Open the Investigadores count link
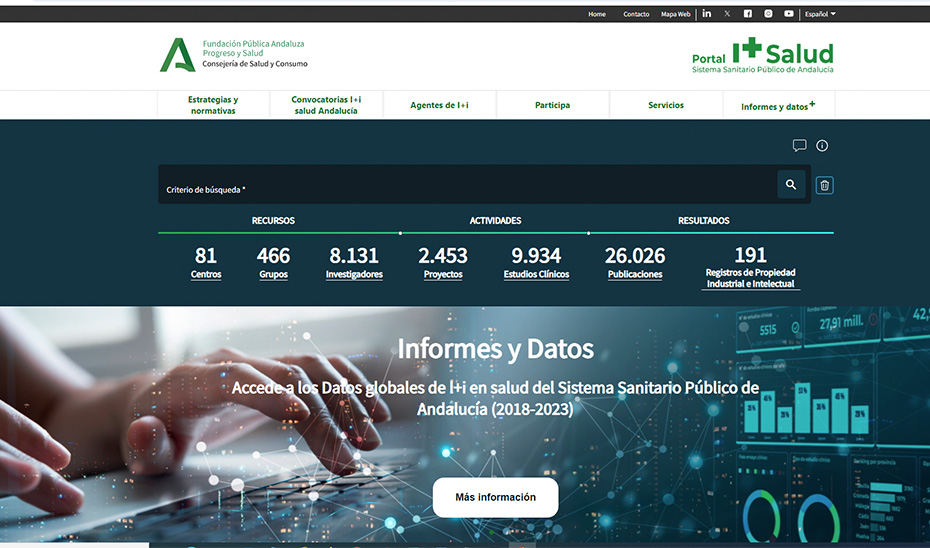The image size is (930, 548). [354, 274]
